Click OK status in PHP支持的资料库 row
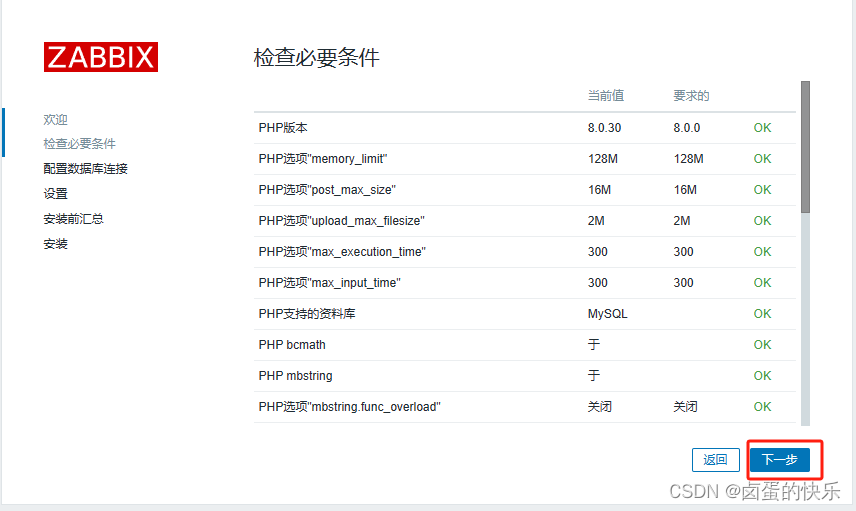Image resolution: width=856 pixels, height=511 pixels. pyautogui.click(x=763, y=314)
